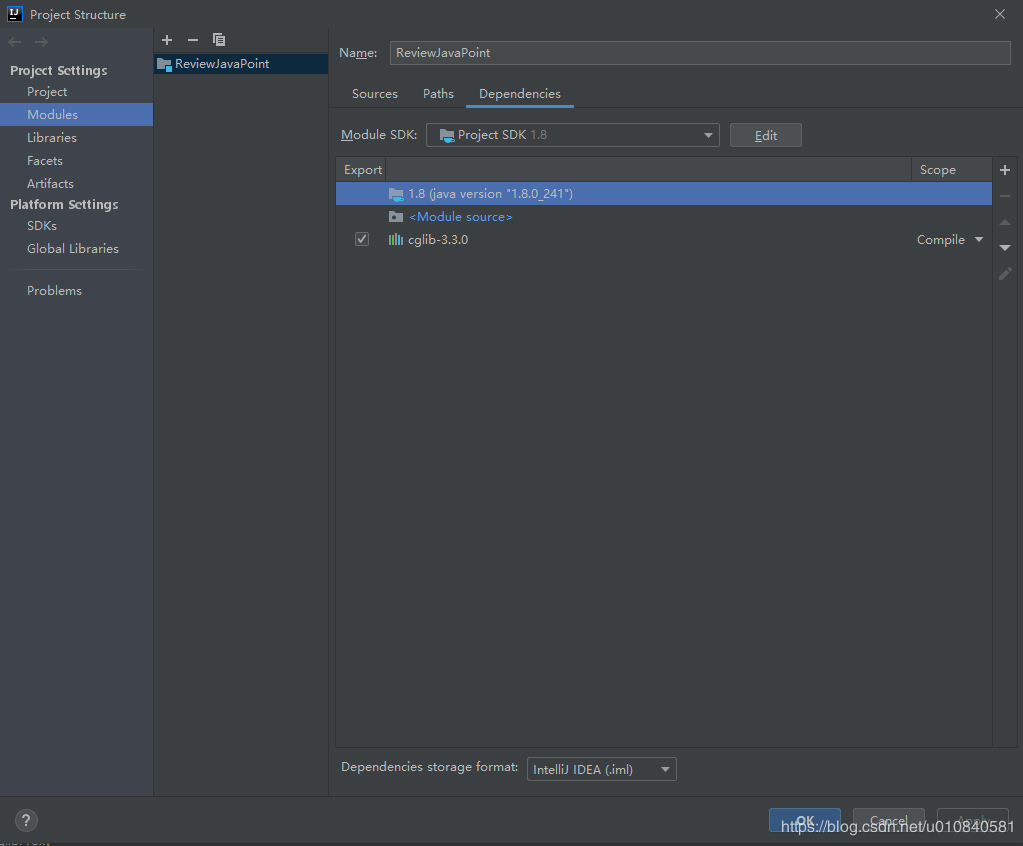Click the remove module minus icon
Screen dimensions: 1023x846
[x=193, y=40]
